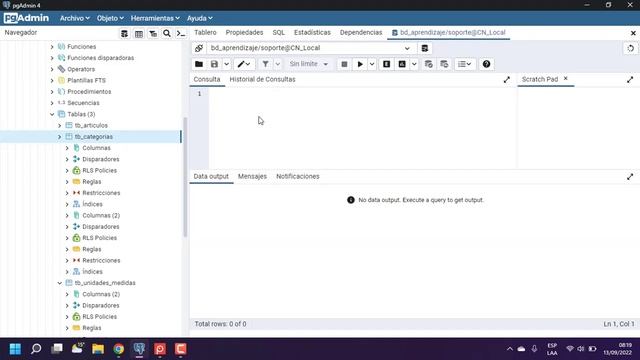The height and width of the screenshot is (360, 640).
Task: Click the Explain (E) icon
Action: click(387, 64)
